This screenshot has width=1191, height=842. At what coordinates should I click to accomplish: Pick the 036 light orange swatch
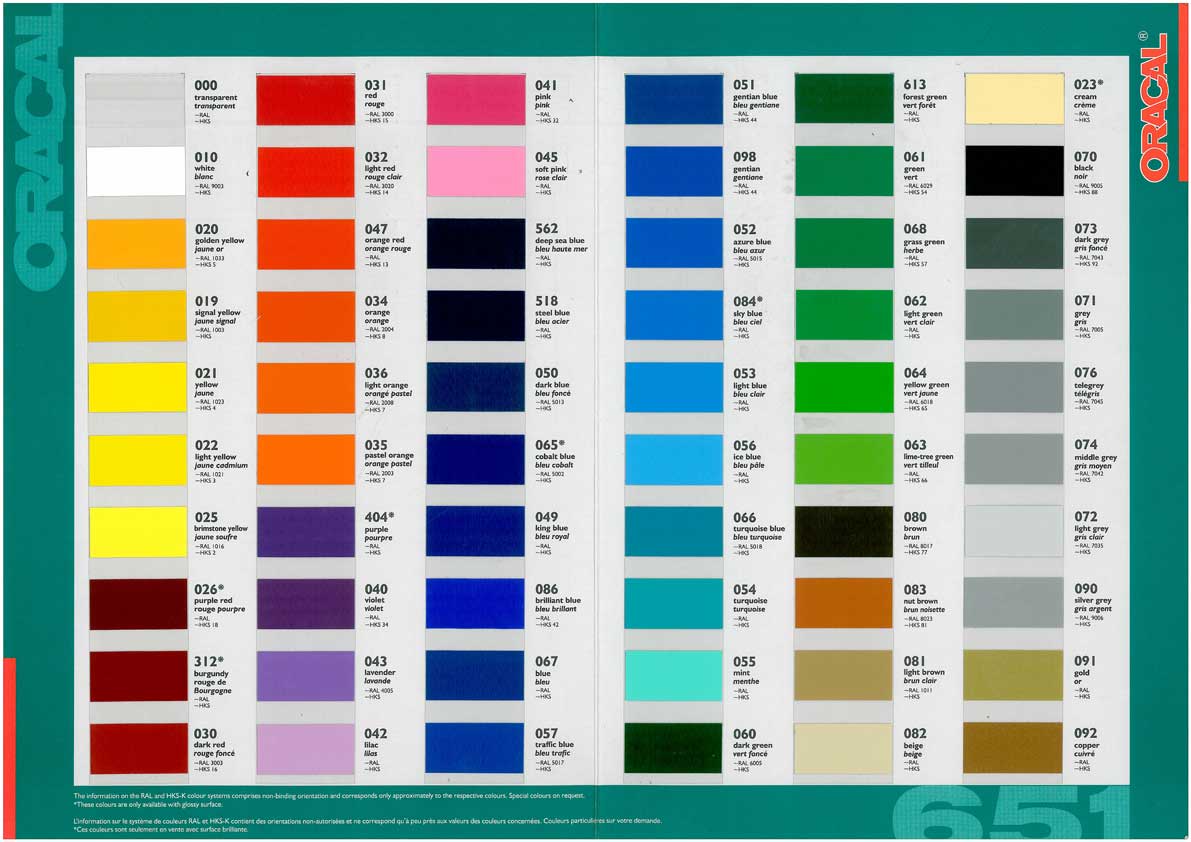(x=306, y=387)
